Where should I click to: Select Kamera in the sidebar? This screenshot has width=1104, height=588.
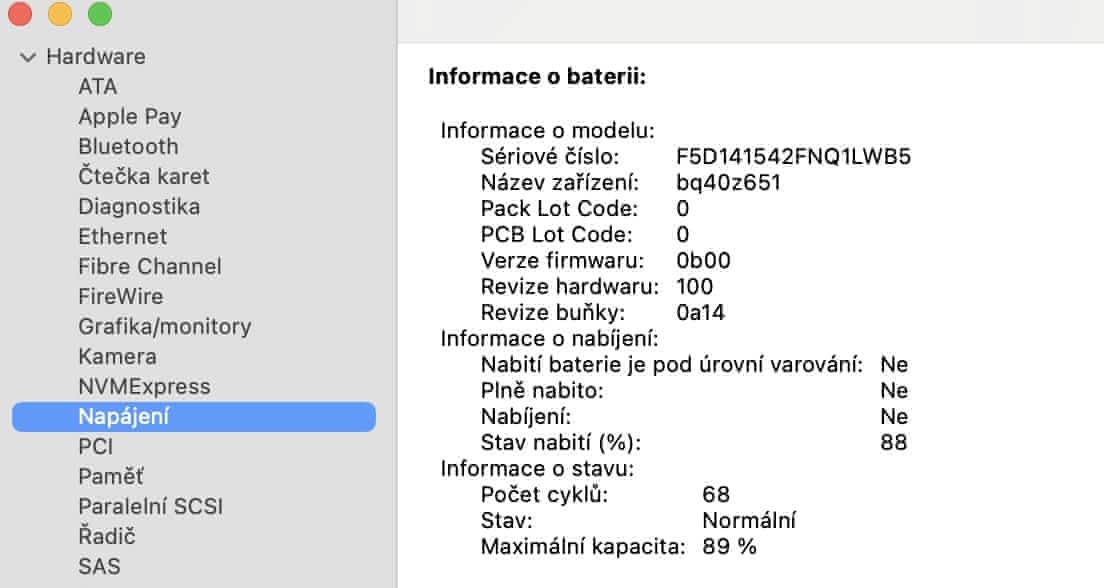click(117, 357)
